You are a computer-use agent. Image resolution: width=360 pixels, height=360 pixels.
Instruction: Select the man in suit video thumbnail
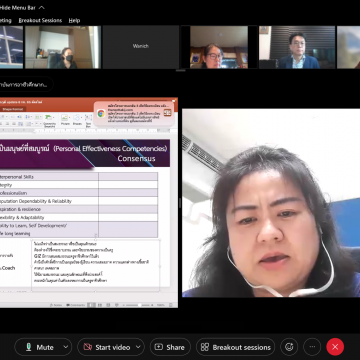point(297,47)
